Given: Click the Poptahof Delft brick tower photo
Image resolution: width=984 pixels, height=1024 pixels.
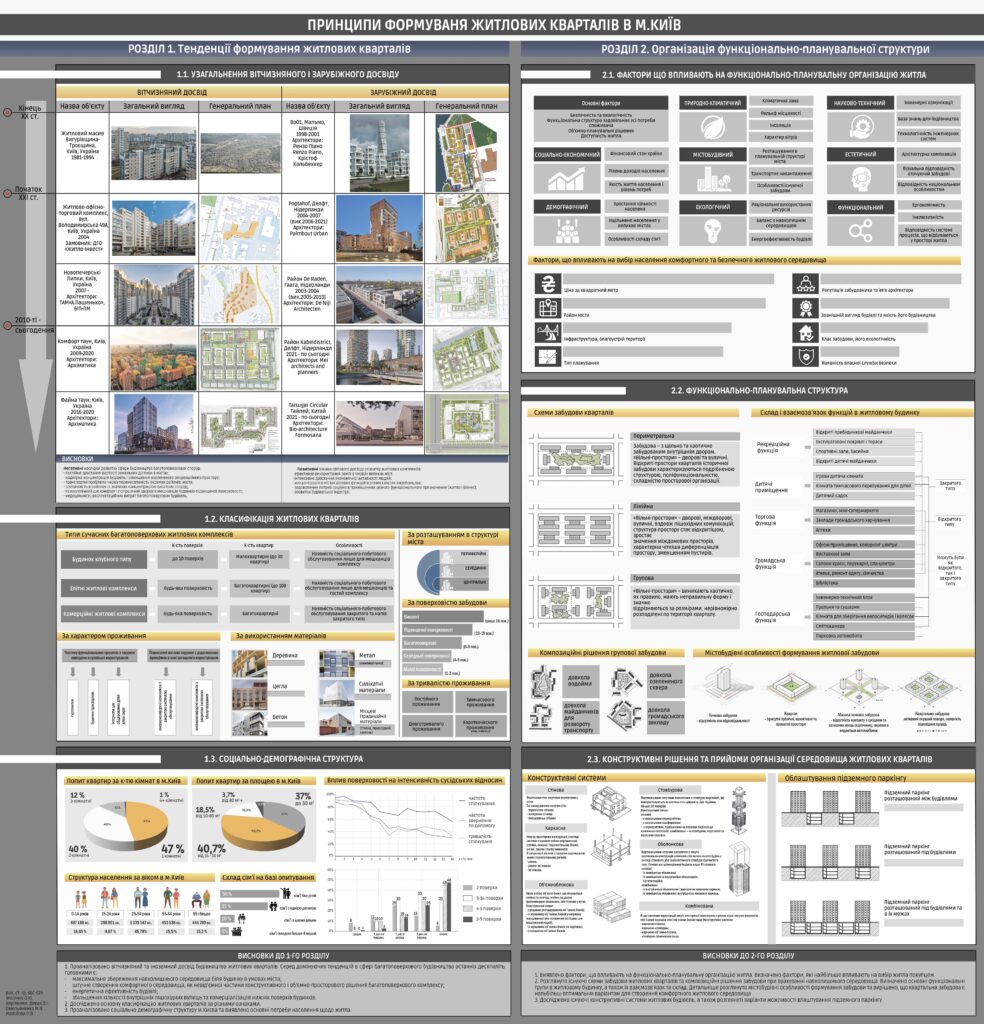Looking at the screenshot, I should pos(379,230).
